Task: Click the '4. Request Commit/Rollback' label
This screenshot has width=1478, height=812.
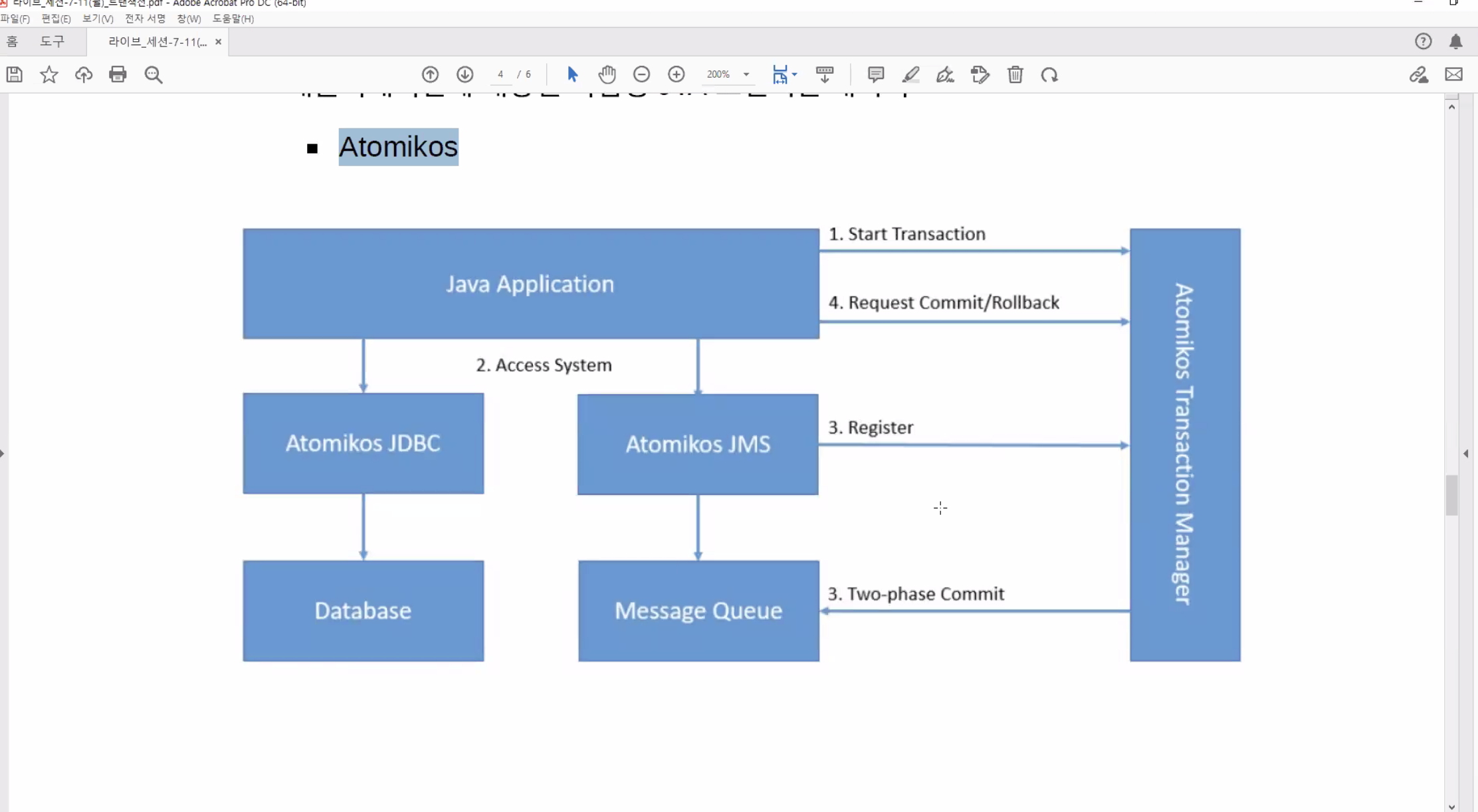Action: [x=944, y=302]
